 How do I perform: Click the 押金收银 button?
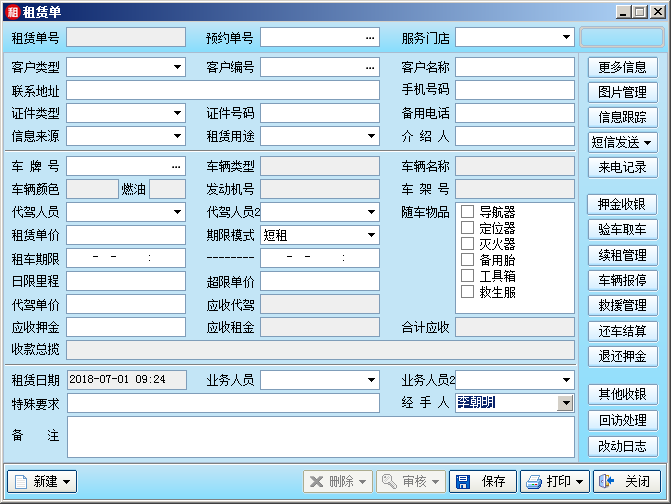point(622,205)
